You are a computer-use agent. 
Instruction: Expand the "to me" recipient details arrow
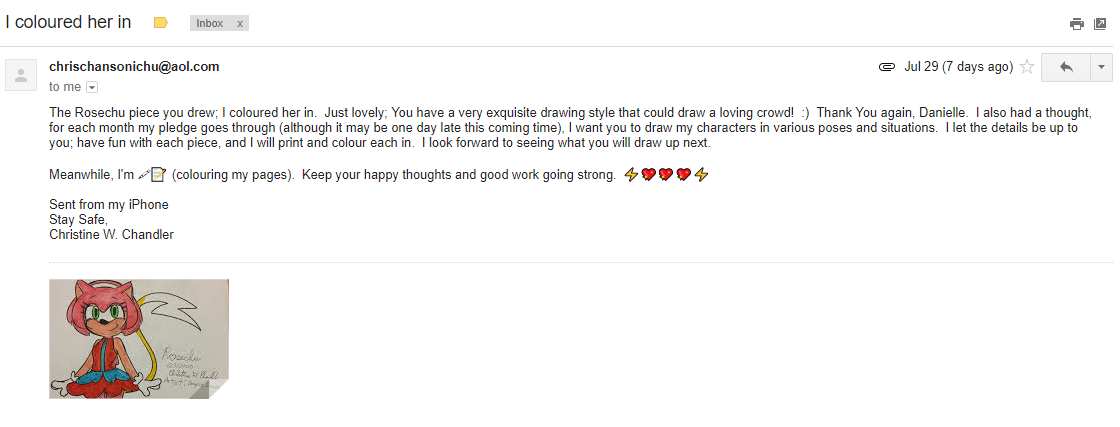(92, 87)
